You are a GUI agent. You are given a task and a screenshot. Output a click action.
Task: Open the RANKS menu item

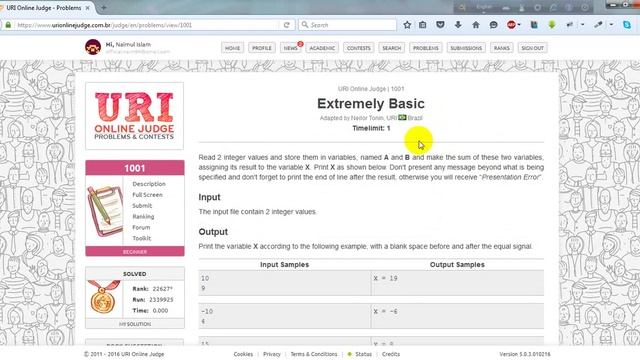pyautogui.click(x=502, y=48)
